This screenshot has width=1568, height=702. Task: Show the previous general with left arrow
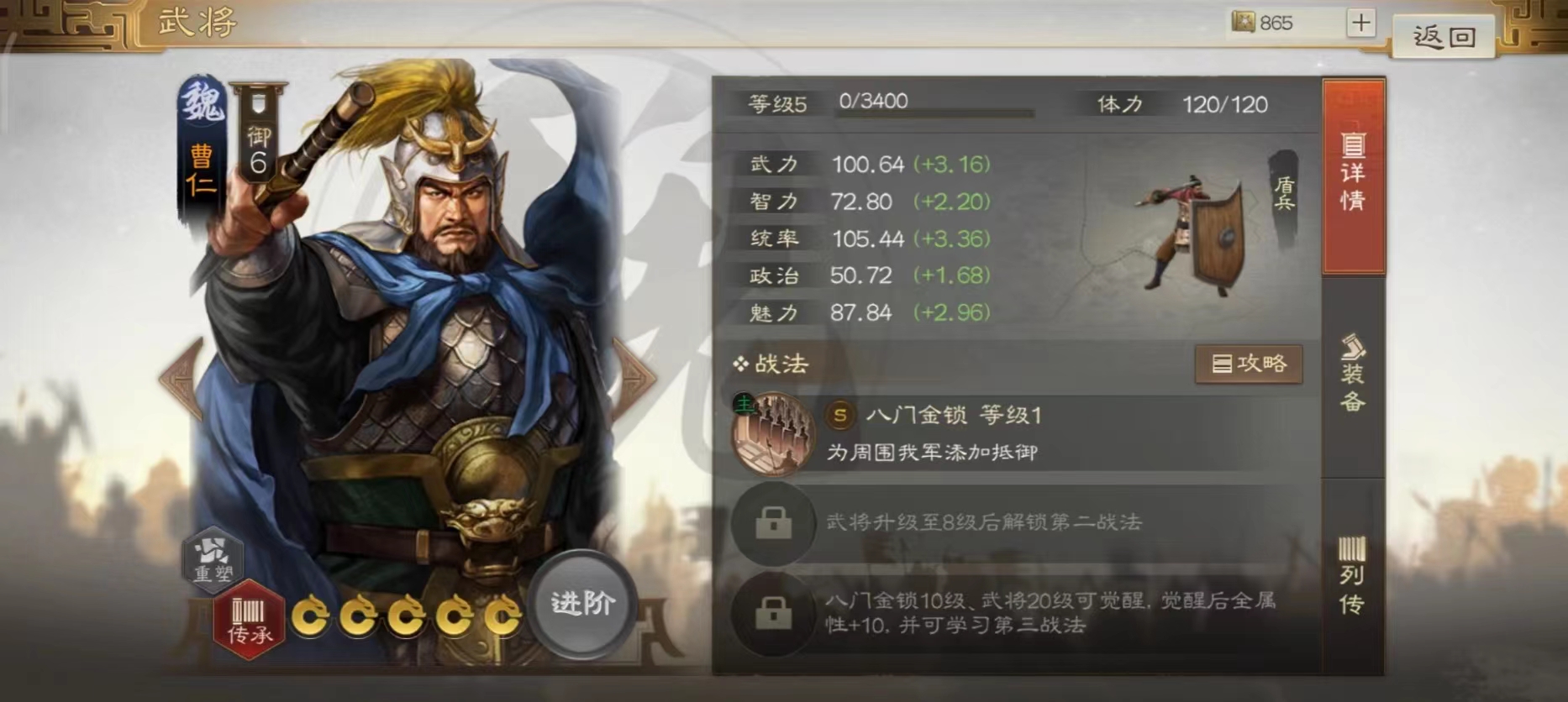(x=182, y=379)
